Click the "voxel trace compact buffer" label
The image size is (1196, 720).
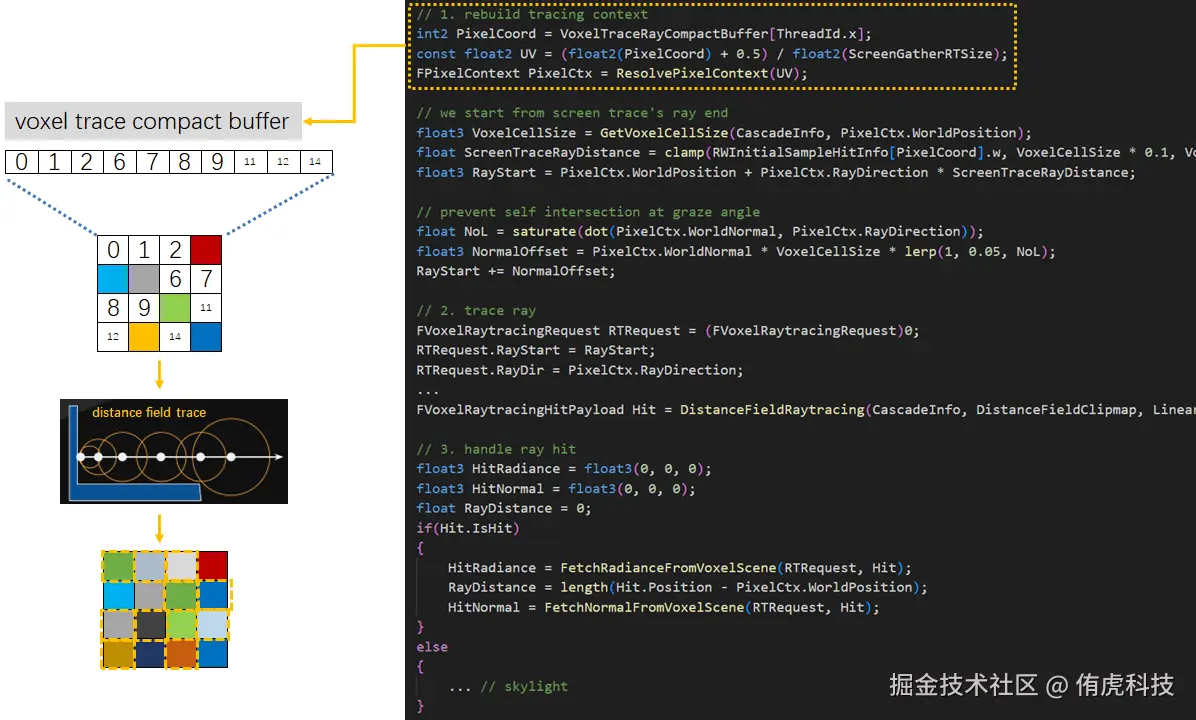point(153,121)
